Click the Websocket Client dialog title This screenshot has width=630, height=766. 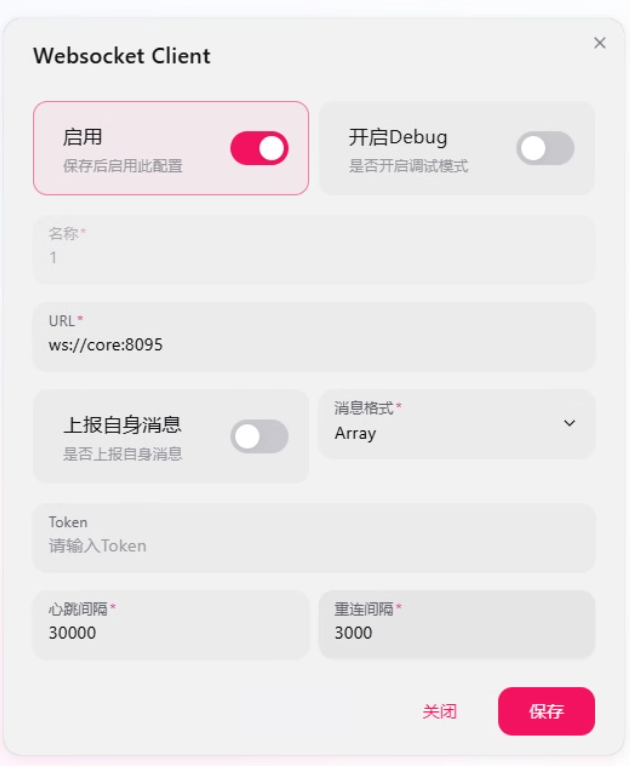tap(122, 56)
